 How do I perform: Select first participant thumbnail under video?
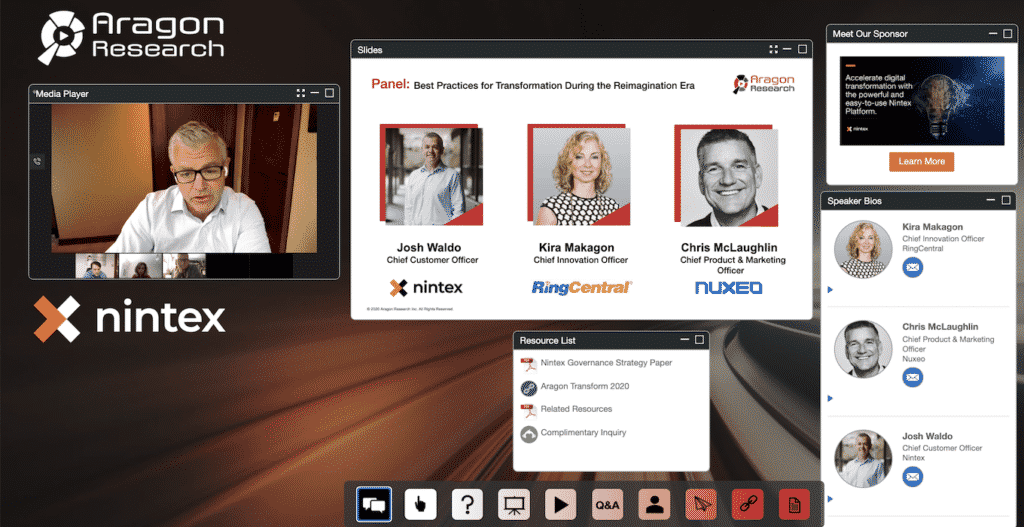coord(95,266)
